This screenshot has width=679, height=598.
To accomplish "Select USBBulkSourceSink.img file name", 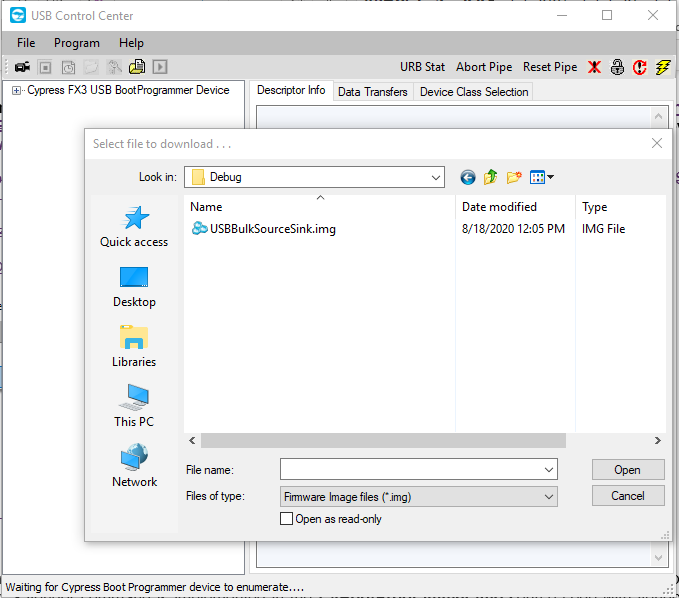I will [273, 229].
